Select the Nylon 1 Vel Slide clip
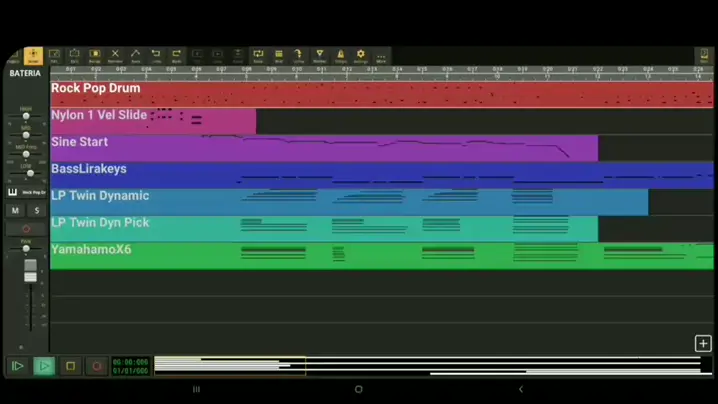This screenshot has width=718, height=404. (x=153, y=121)
